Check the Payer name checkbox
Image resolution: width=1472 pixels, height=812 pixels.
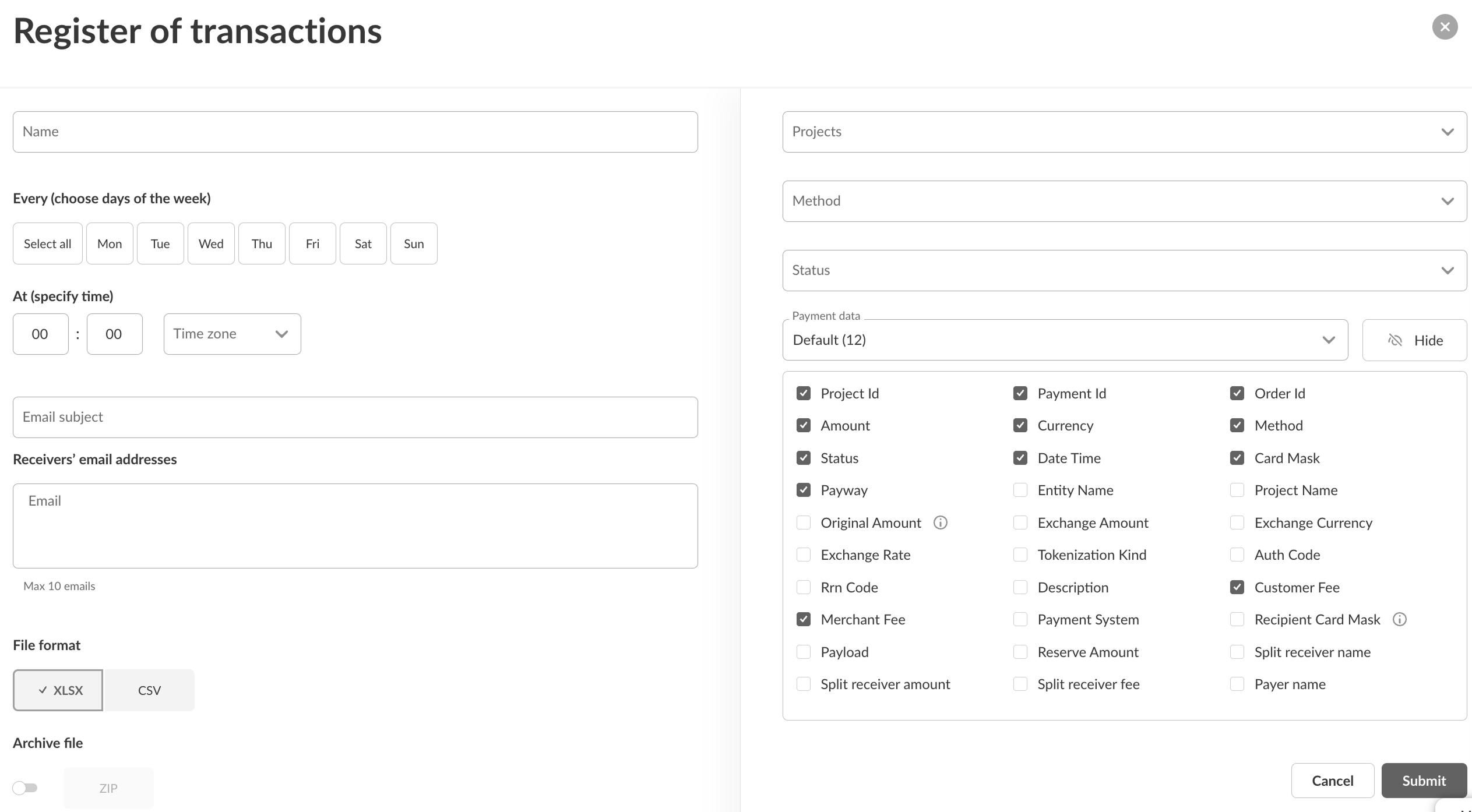1237,684
